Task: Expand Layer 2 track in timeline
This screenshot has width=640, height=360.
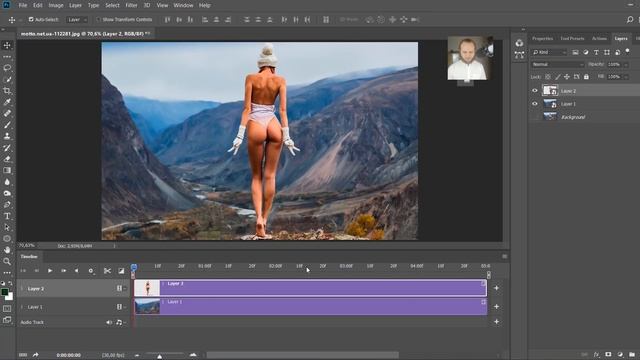Action: pyautogui.click(x=22, y=289)
